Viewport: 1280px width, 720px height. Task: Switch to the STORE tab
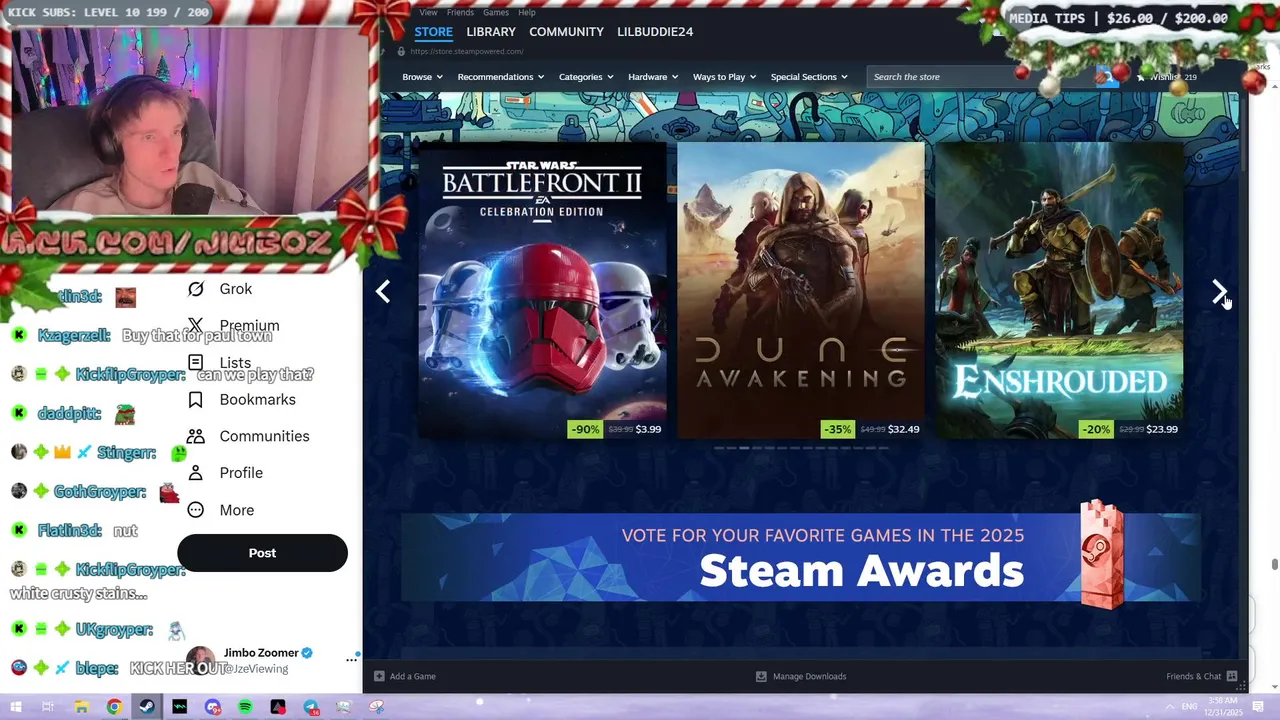point(433,32)
